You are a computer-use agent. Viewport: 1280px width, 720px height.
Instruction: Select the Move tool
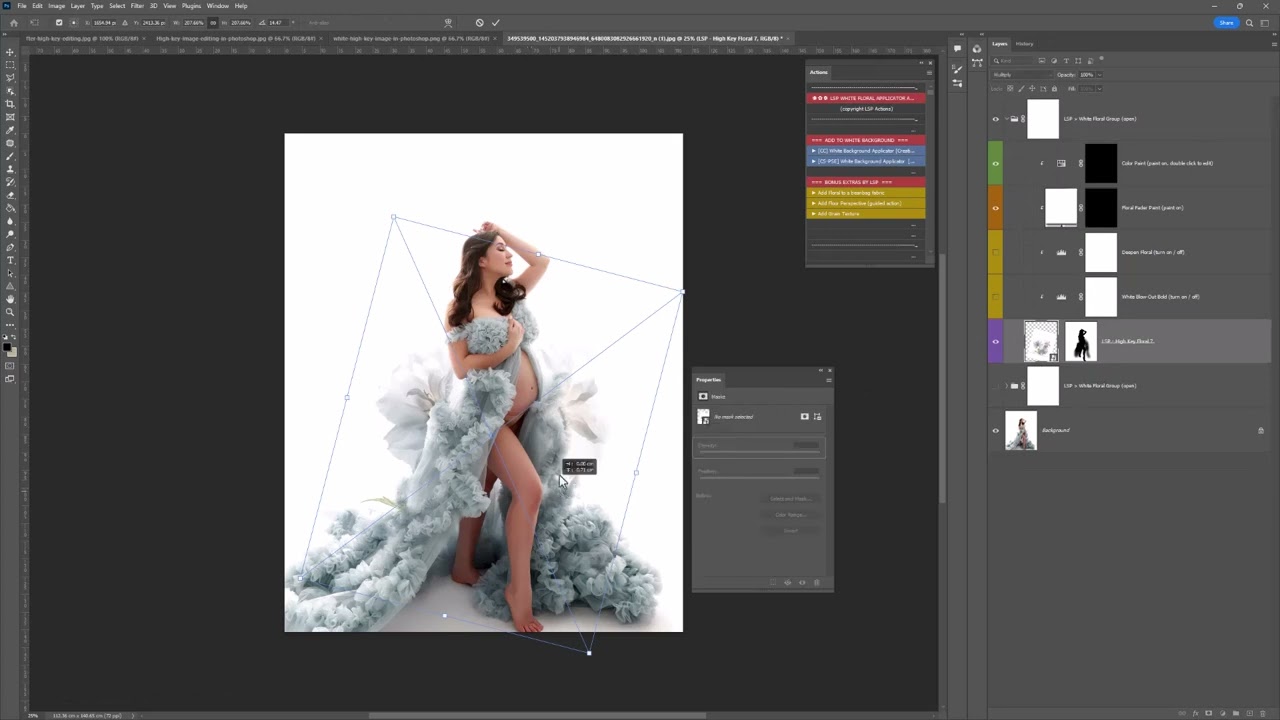10,52
